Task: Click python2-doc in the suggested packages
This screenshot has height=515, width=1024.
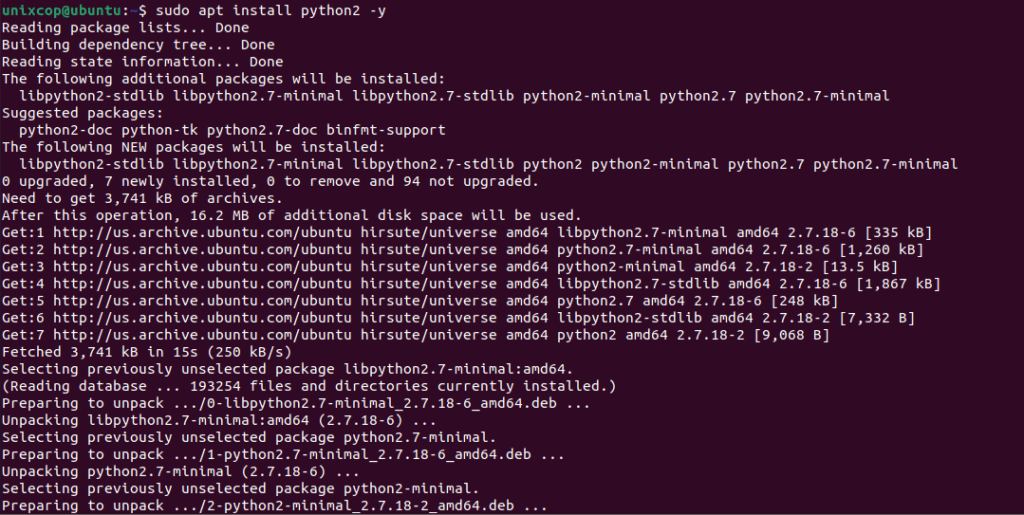Action: coord(66,130)
